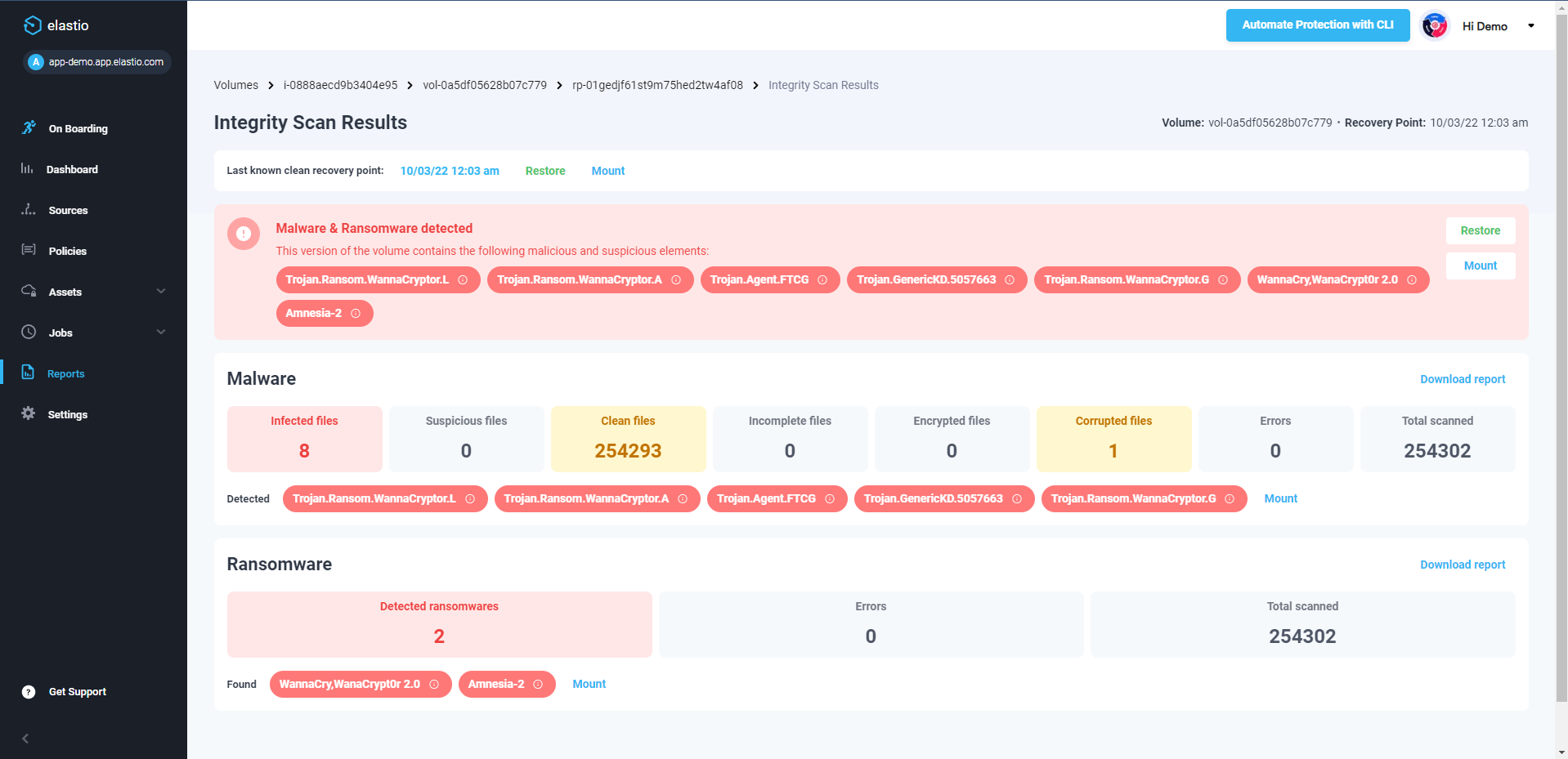Expand the Jobs sidebar section
Image resolution: width=1568 pixels, height=759 pixels.
click(x=161, y=332)
